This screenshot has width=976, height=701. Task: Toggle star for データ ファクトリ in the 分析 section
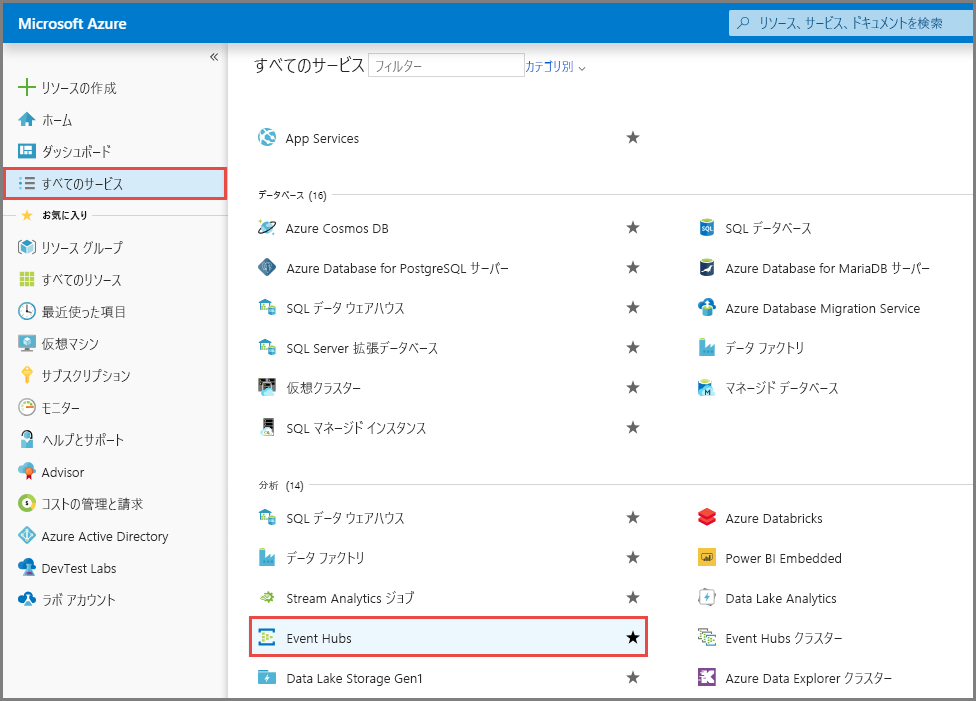pos(633,557)
